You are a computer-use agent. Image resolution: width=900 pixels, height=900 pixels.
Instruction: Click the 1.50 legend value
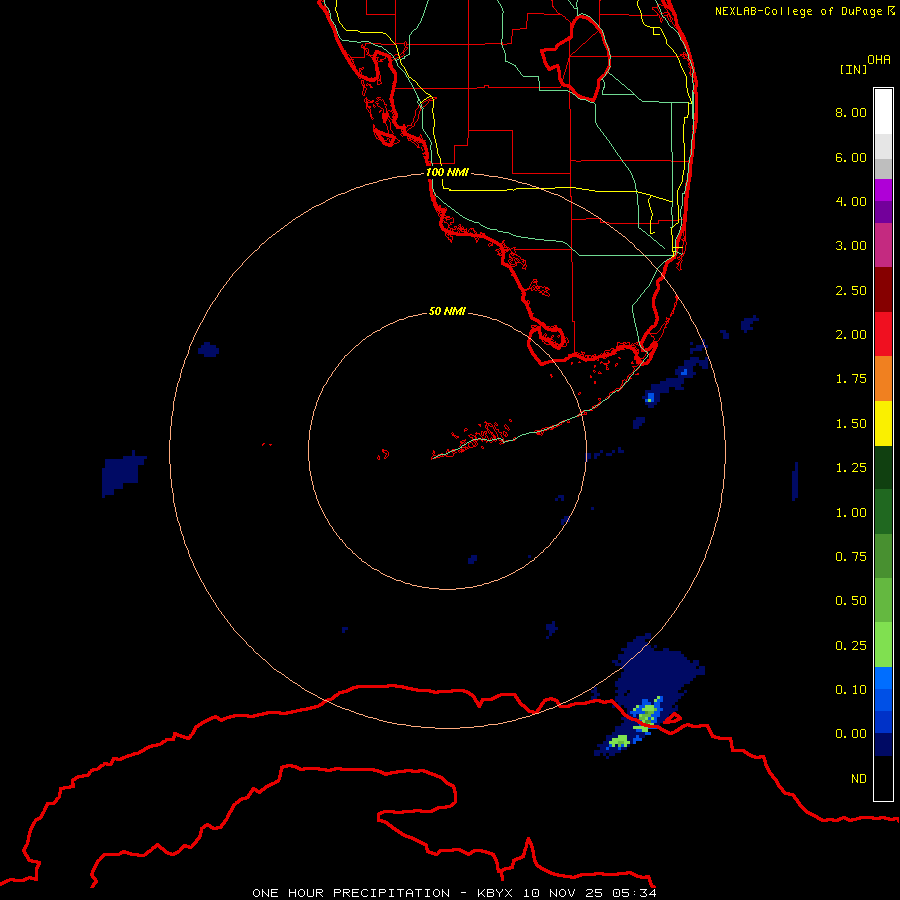(x=851, y=424)
